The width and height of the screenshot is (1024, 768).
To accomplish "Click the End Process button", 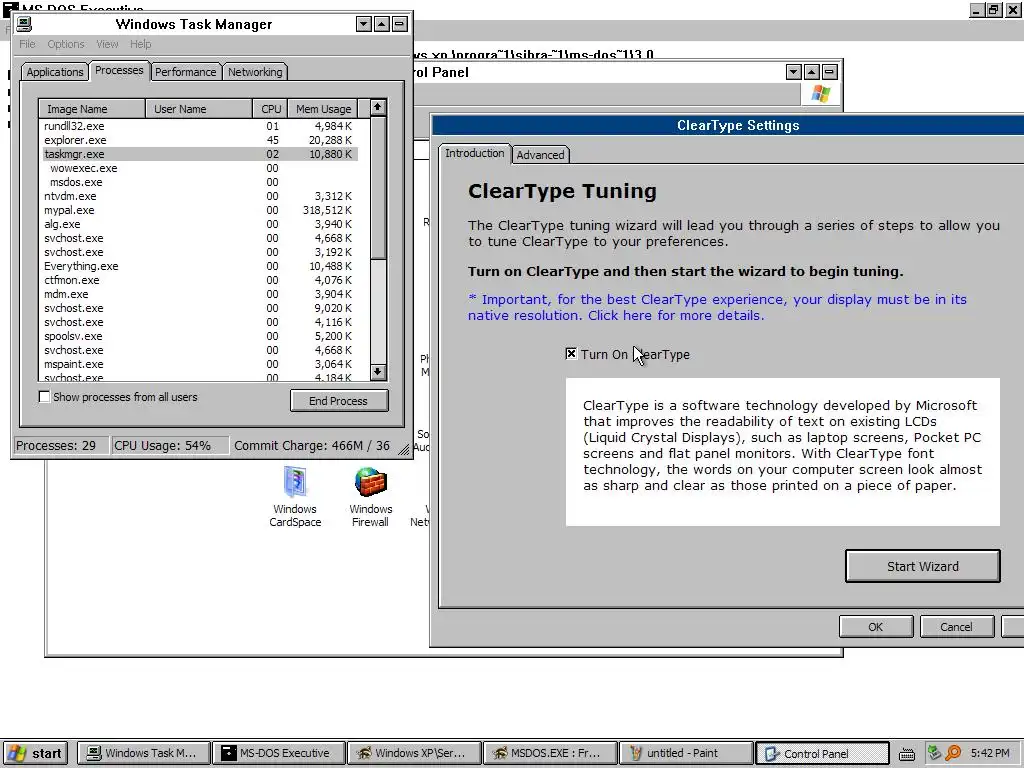I will coord(339,400).
